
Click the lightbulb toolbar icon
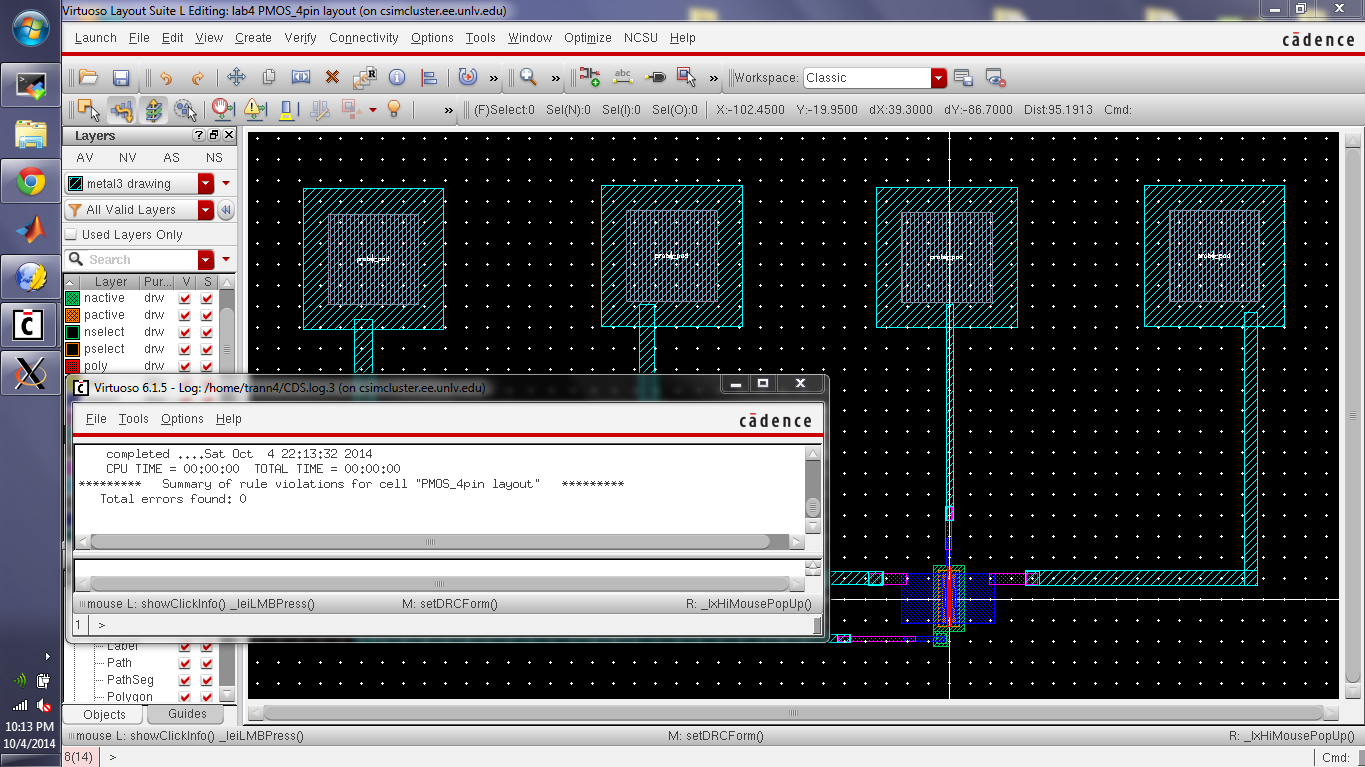393,109
